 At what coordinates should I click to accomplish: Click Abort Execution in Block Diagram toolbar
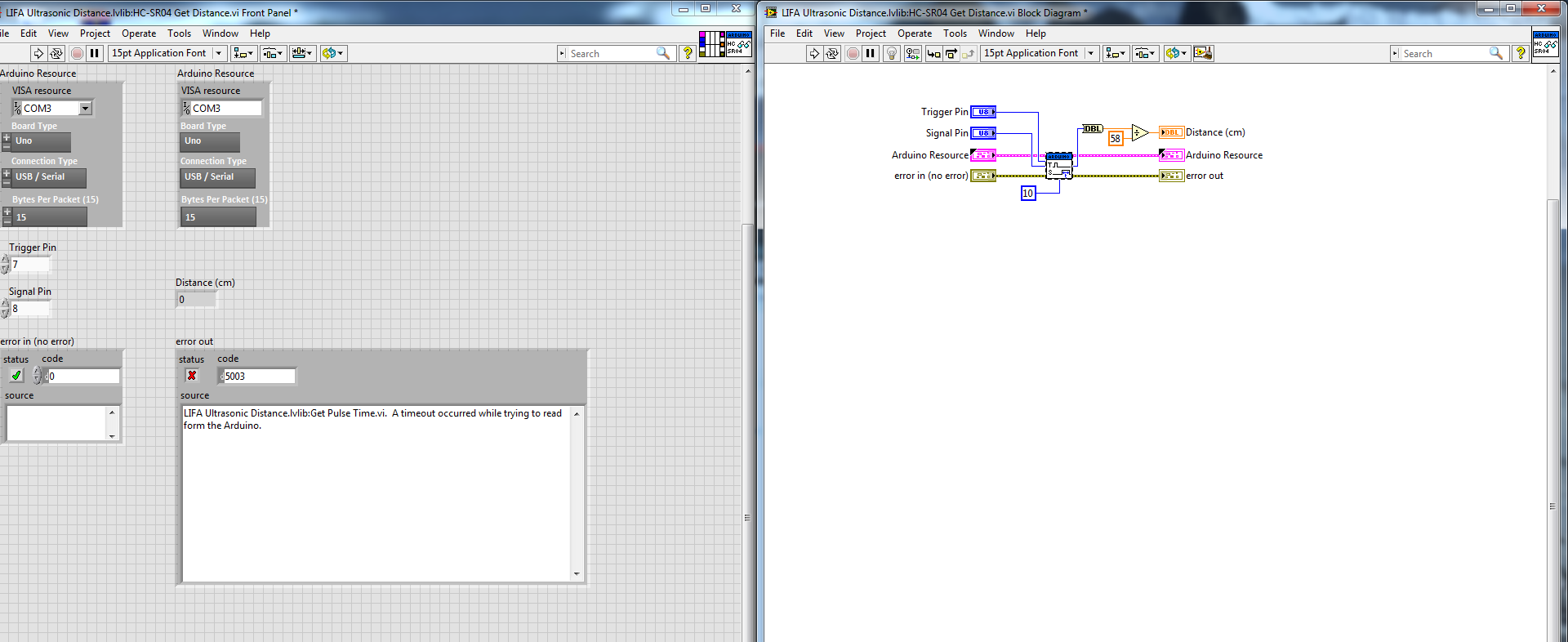pyautogui.click(x=853, y=53)
